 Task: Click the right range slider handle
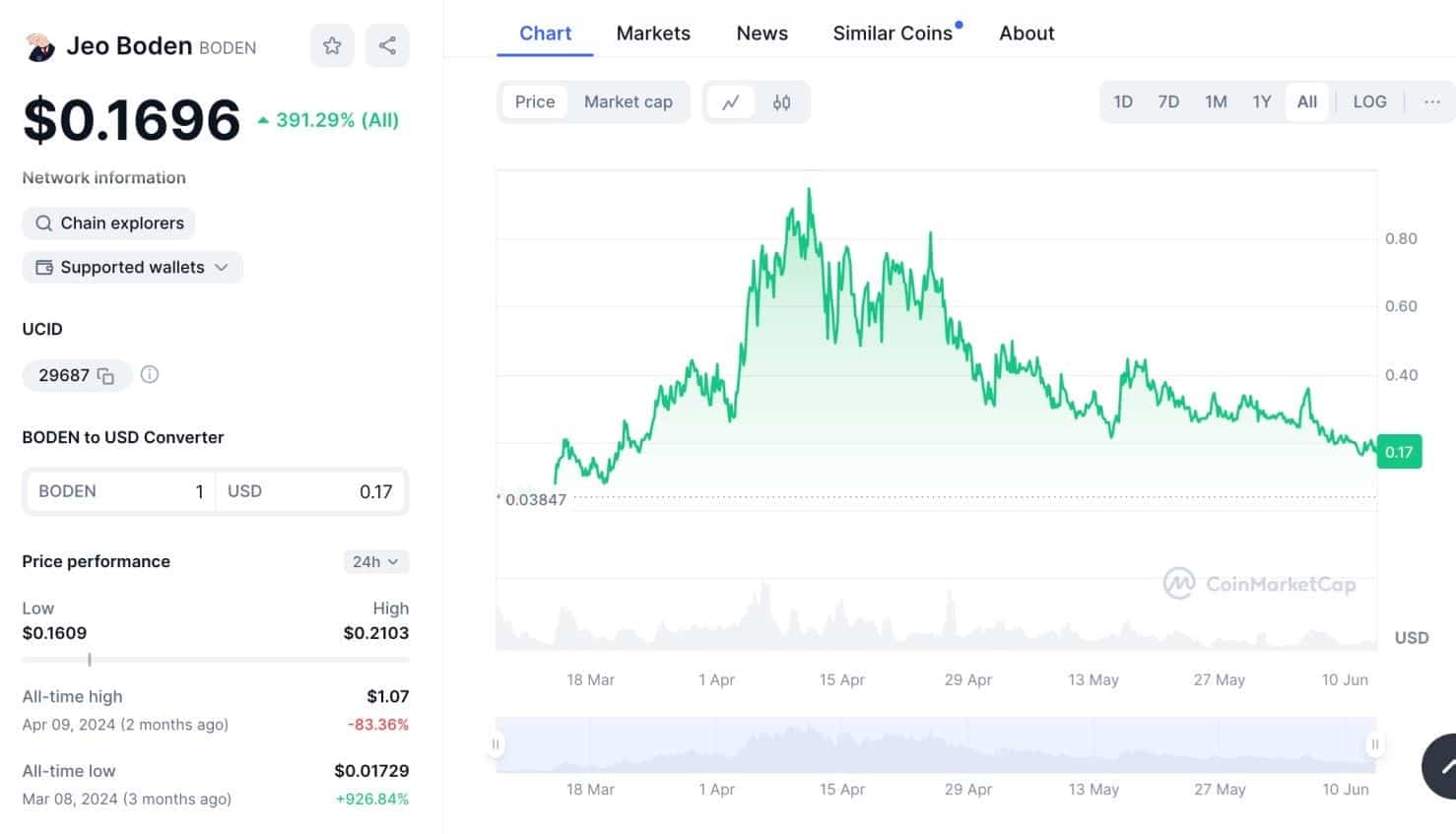click(x=1375, y=744)
